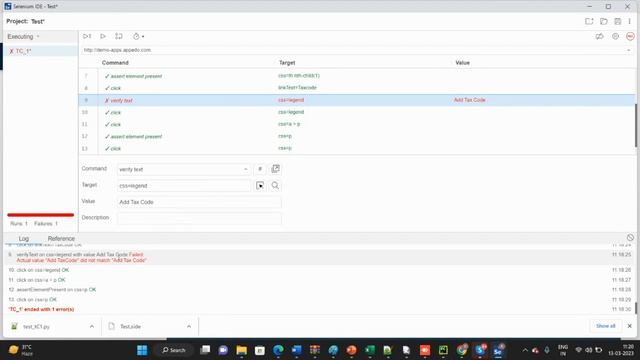
Task: Select click row 10 css=legend
Action: (357, 112)
